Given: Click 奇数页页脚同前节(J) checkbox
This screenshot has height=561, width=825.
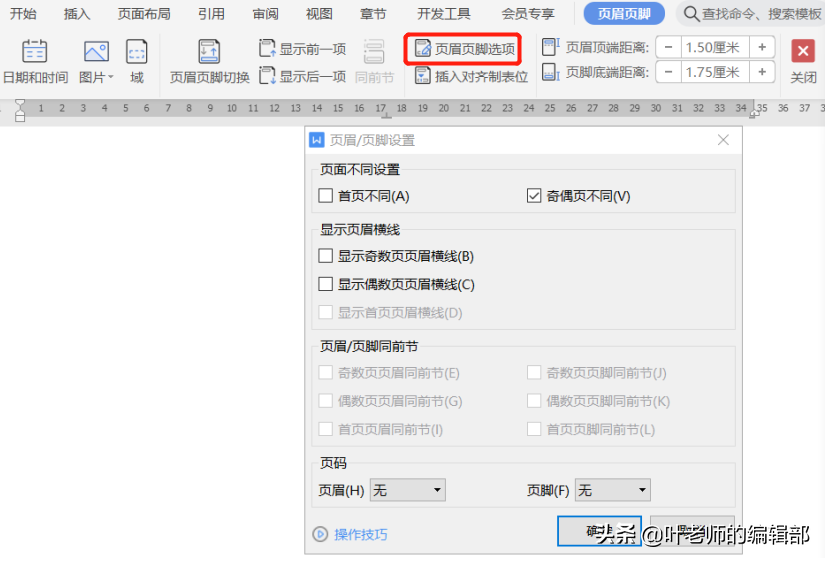Looking at the screenshot, I should (534, 373).
